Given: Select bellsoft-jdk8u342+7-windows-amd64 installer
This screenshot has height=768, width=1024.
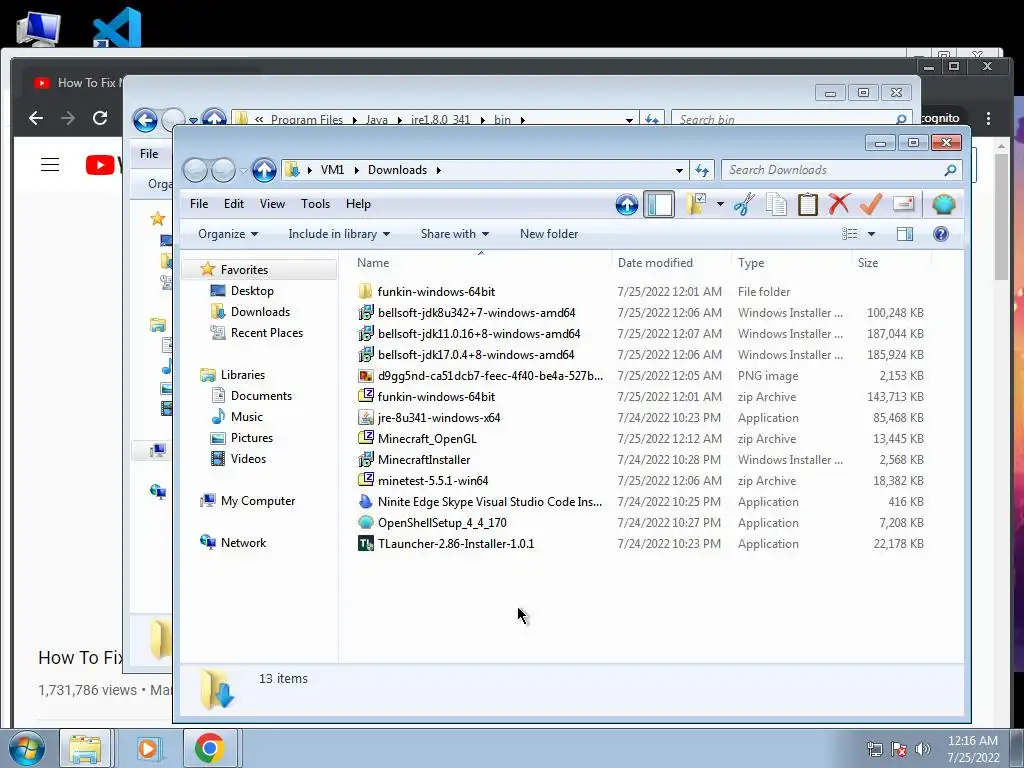Looking at the screenshot, I should (x=476, y=313).
